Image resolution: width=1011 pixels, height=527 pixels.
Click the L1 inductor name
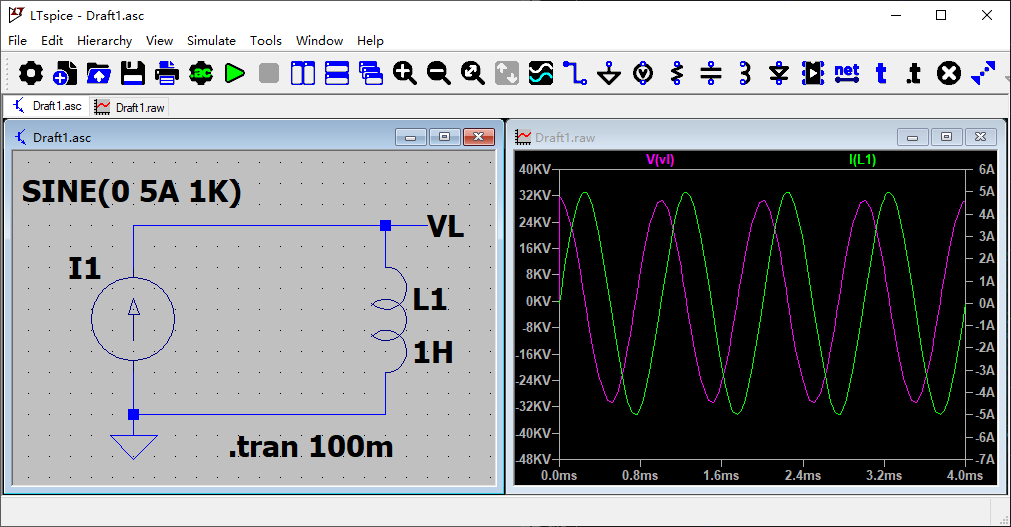(x=429, y=300)
